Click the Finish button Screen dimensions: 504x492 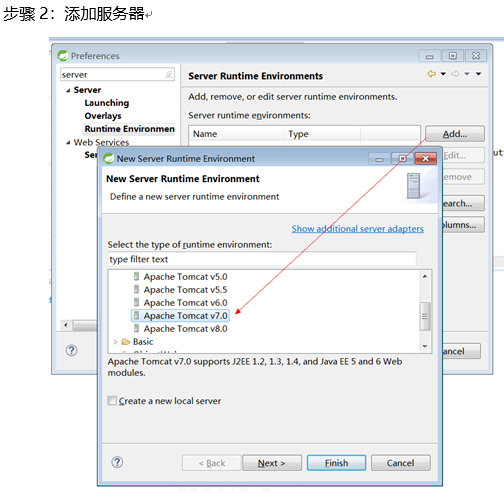[x=336, y=463]
